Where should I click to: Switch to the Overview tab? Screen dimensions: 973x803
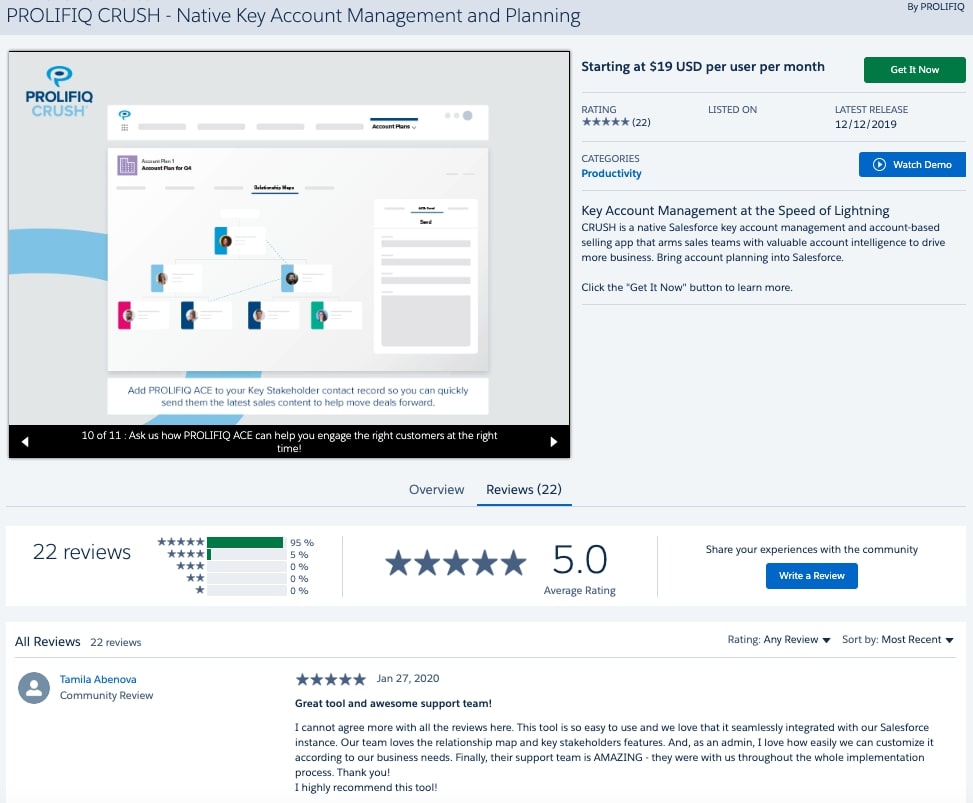point(436,490)
